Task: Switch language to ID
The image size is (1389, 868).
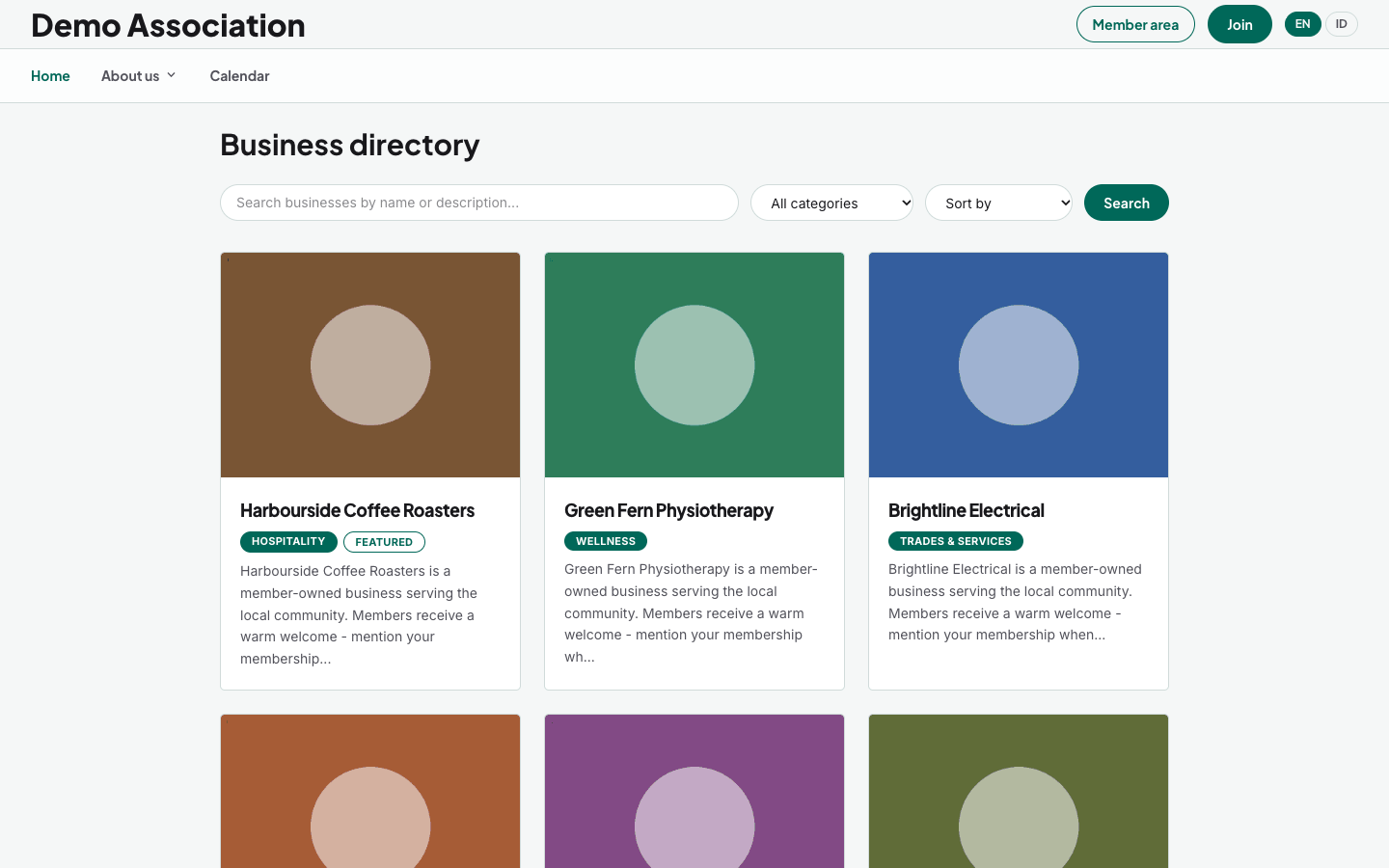Action: [x=1341, y=24]
